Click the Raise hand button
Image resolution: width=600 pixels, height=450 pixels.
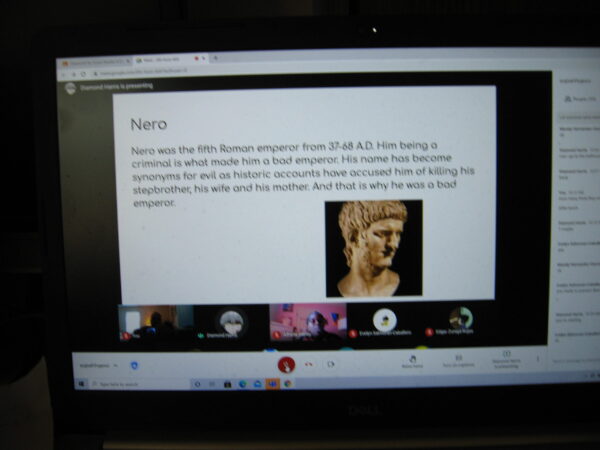(x=412, y=362)
